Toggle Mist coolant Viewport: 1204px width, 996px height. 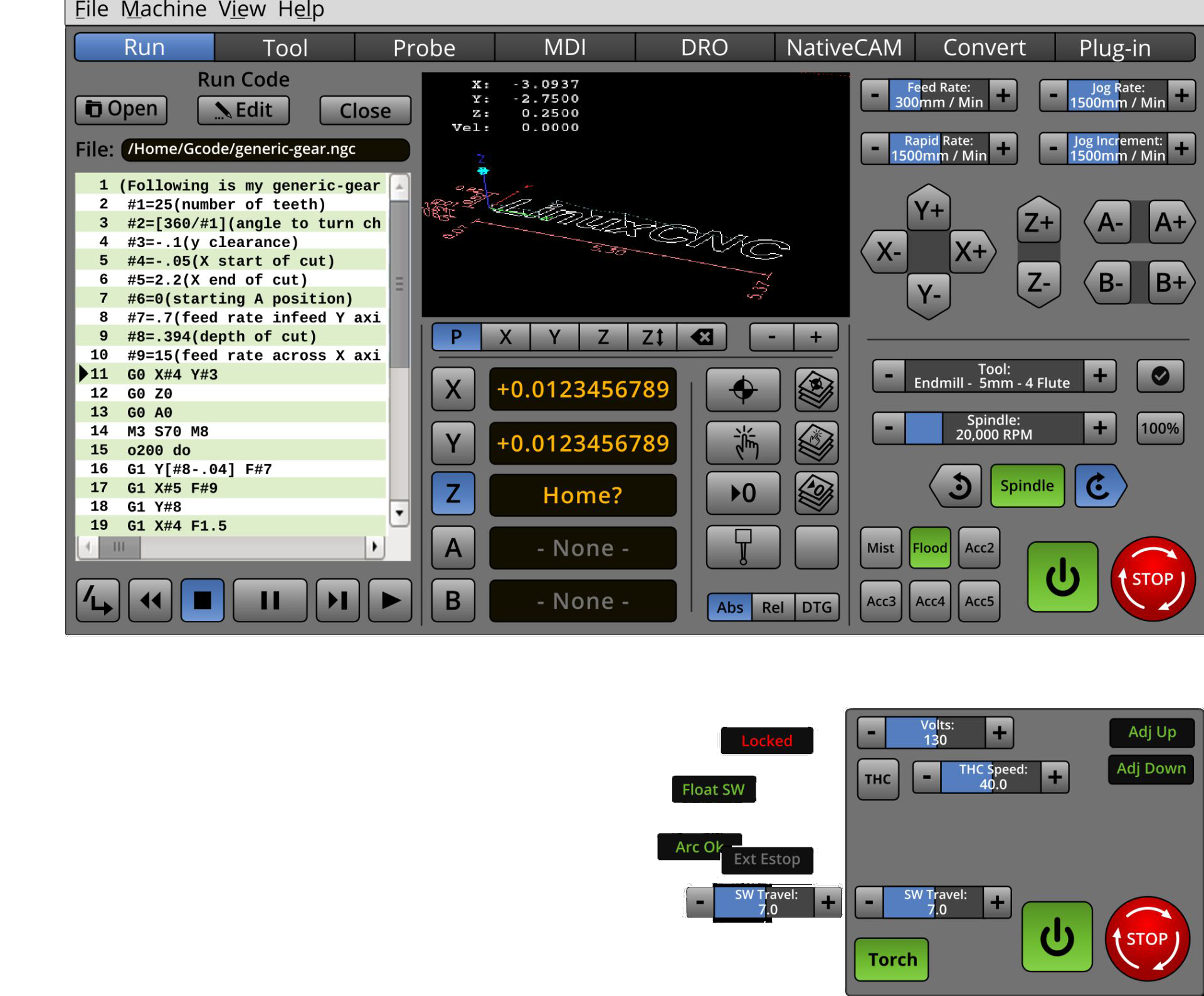tap(880, 548)
